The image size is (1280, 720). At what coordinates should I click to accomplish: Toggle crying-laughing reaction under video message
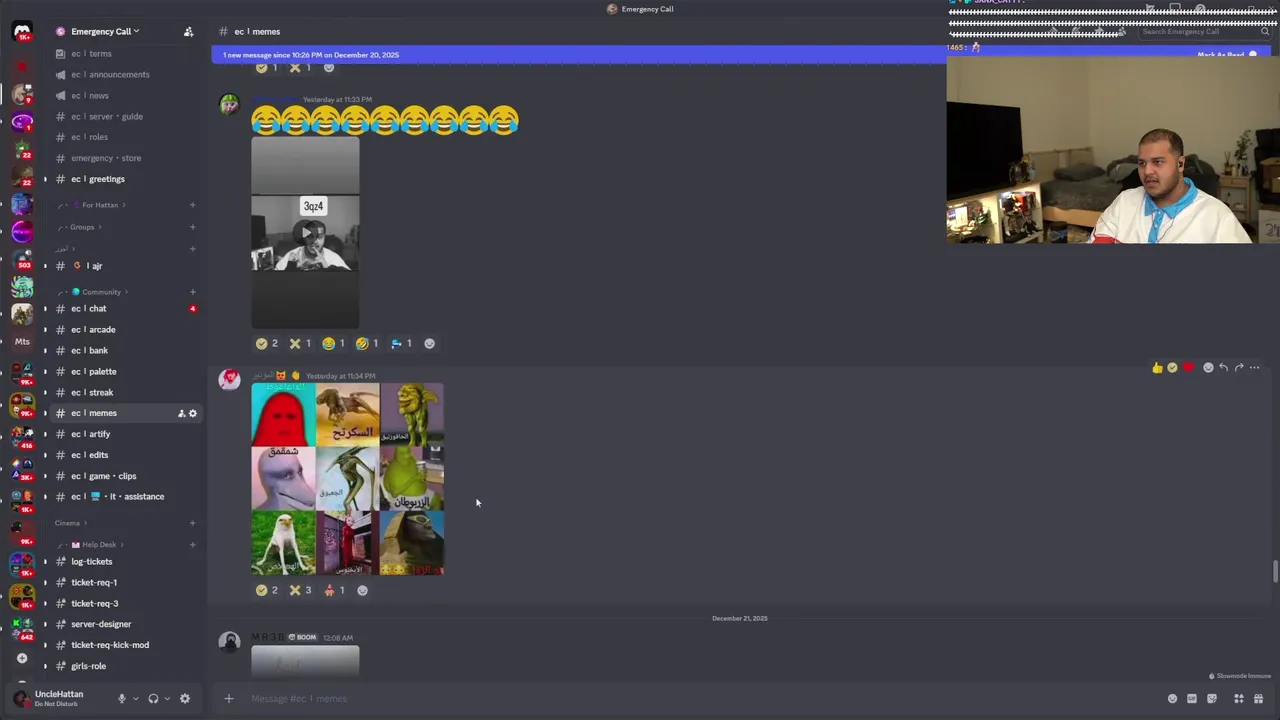(x=334, y=343)
